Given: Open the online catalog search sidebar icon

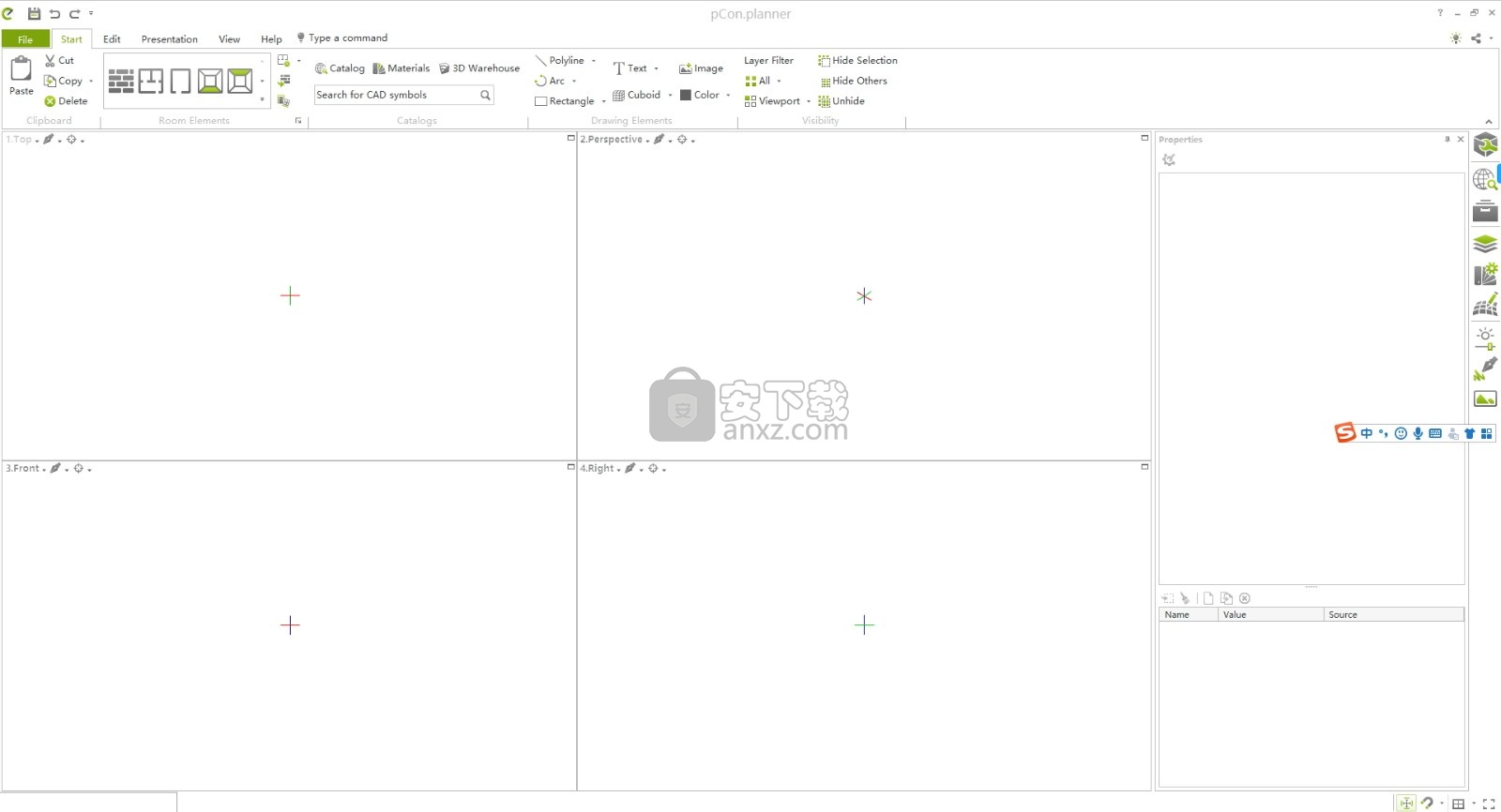Looking at the screenshot, I should coord(1485,178).
